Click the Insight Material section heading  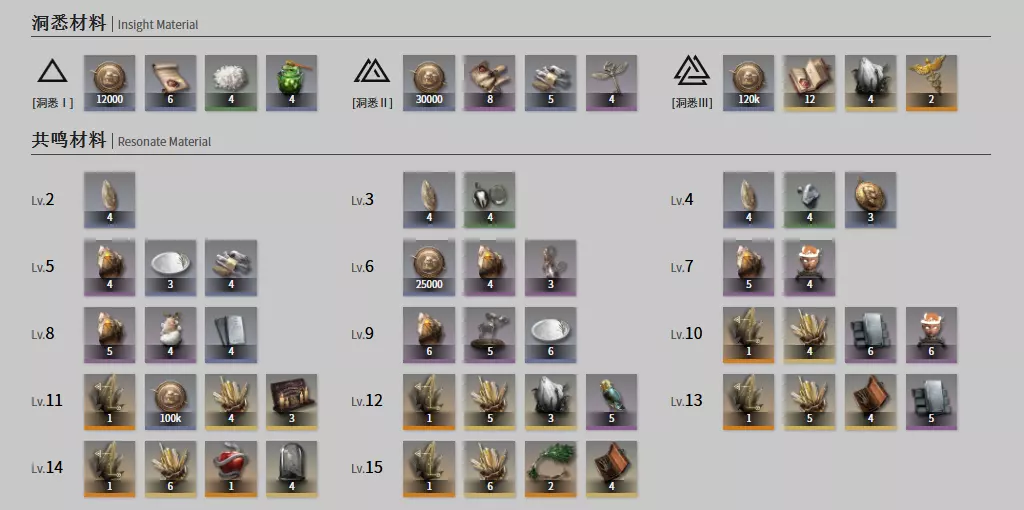(115, 24)
